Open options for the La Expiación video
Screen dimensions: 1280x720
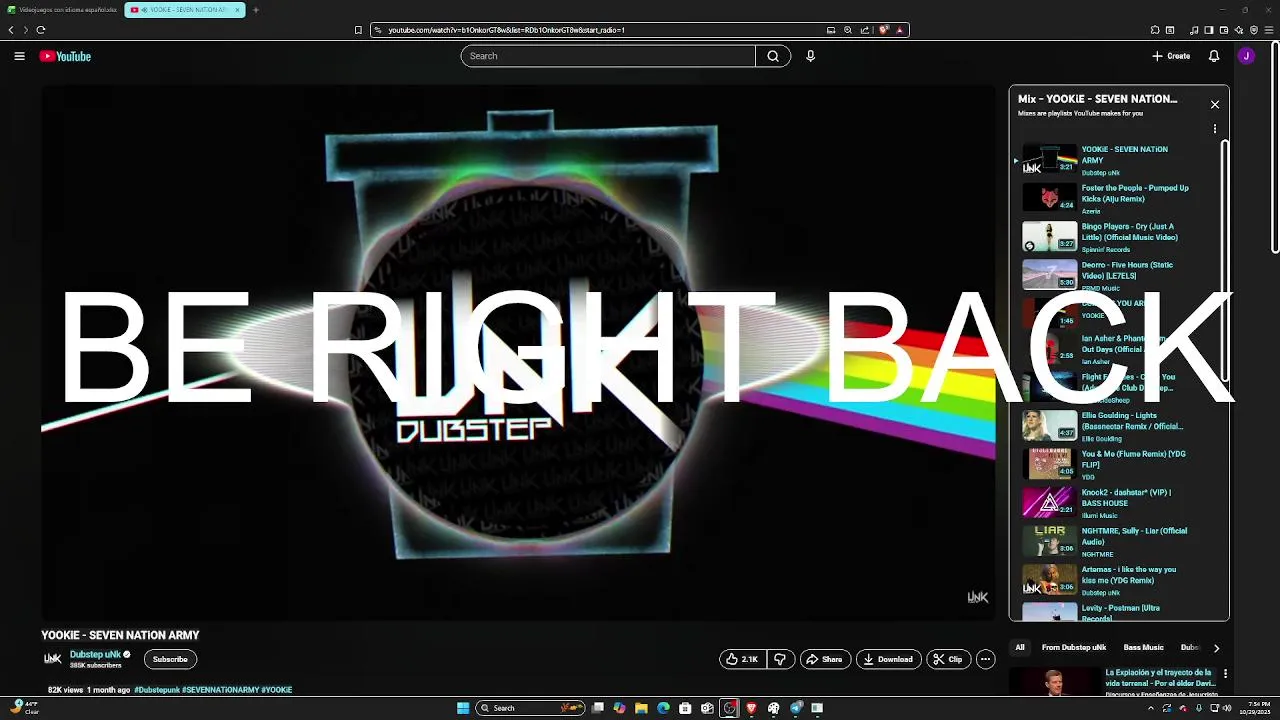[1225, 674]
